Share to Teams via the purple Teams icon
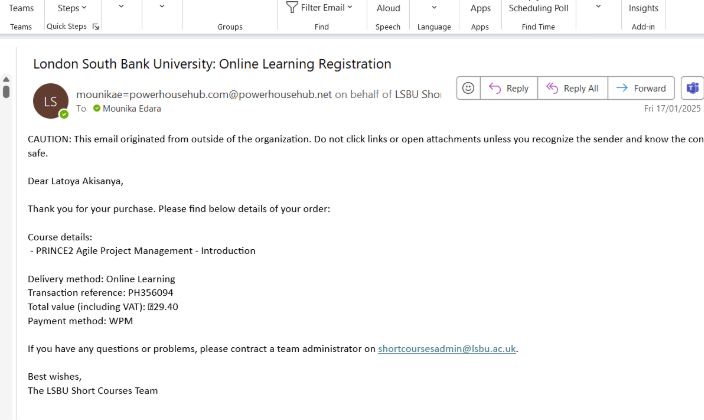Screen dimensions: 704x420 click(693, 88)
